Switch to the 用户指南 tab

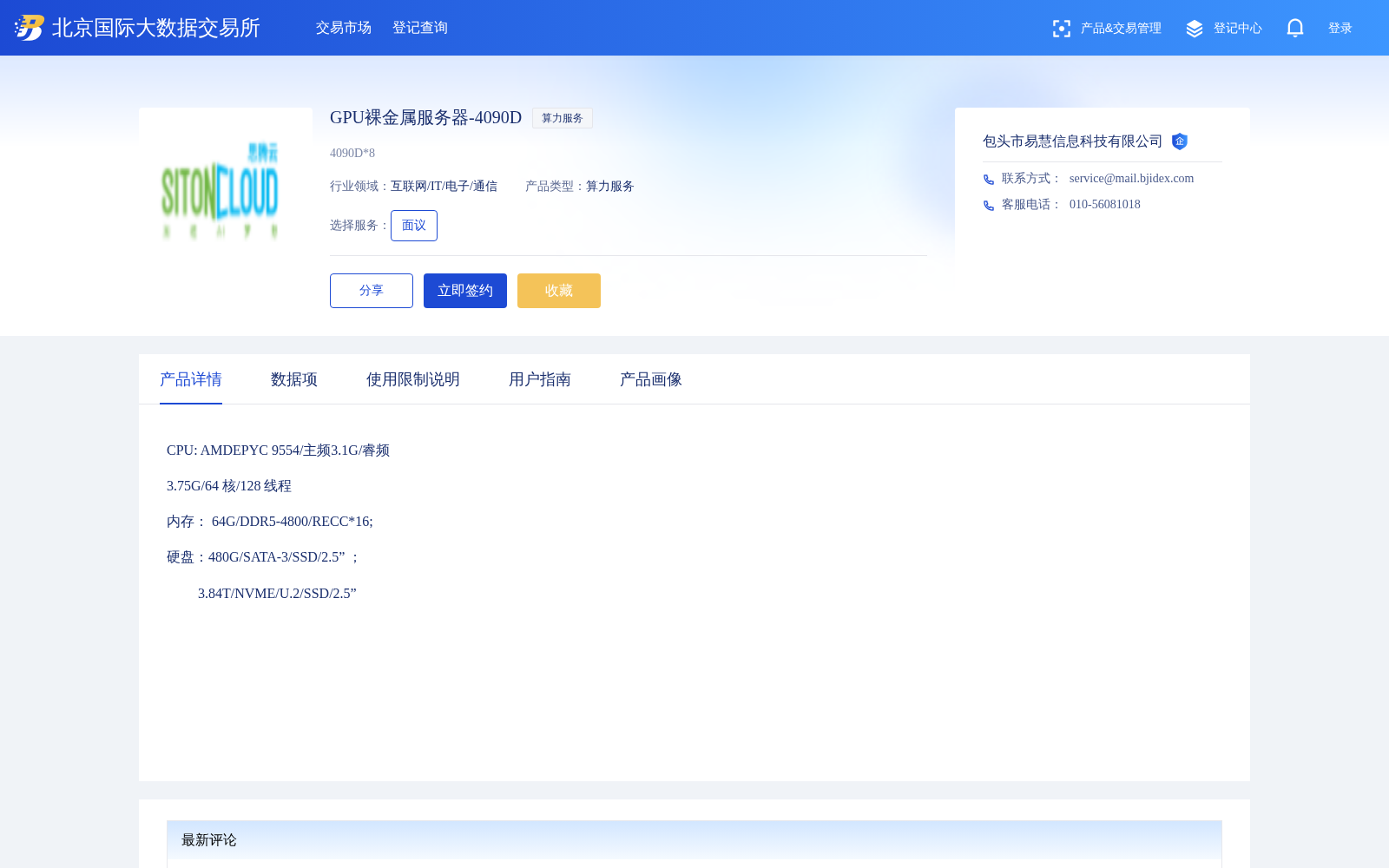click(x=540, y=379)
